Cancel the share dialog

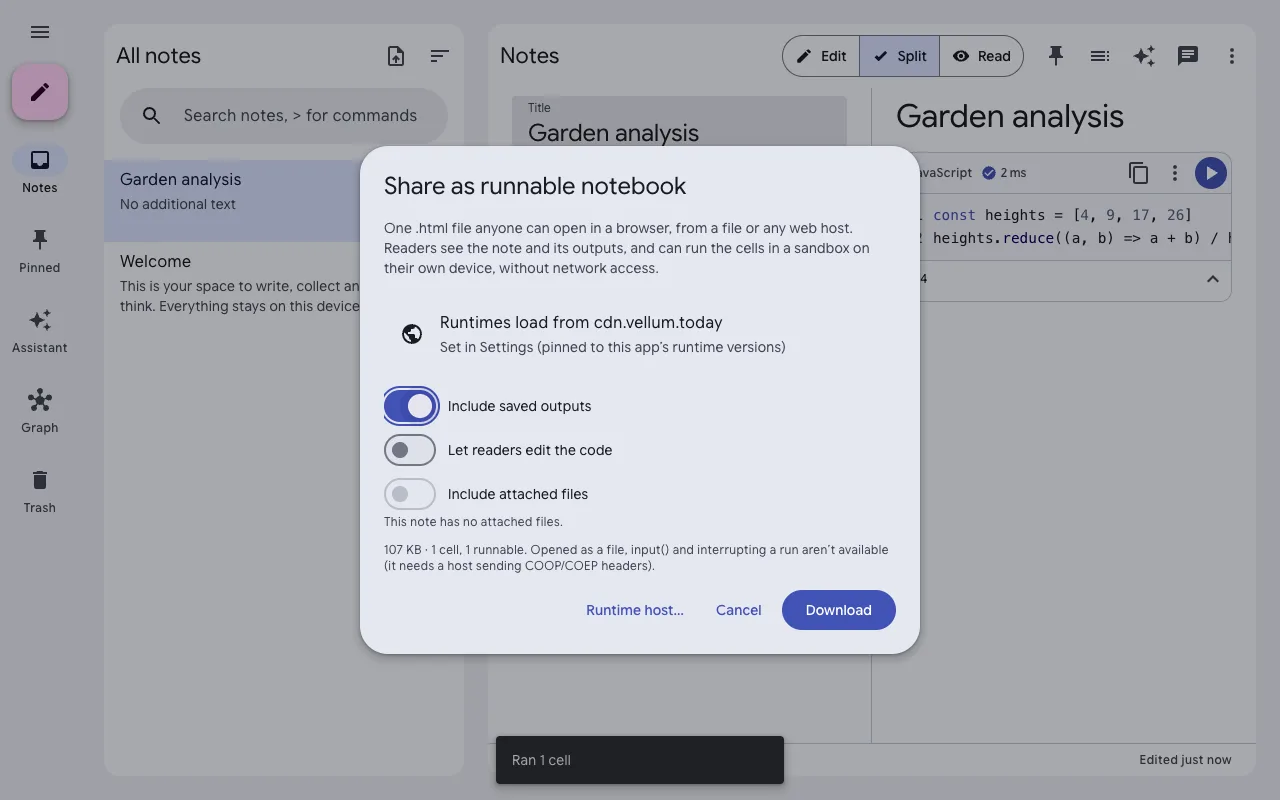739,610
